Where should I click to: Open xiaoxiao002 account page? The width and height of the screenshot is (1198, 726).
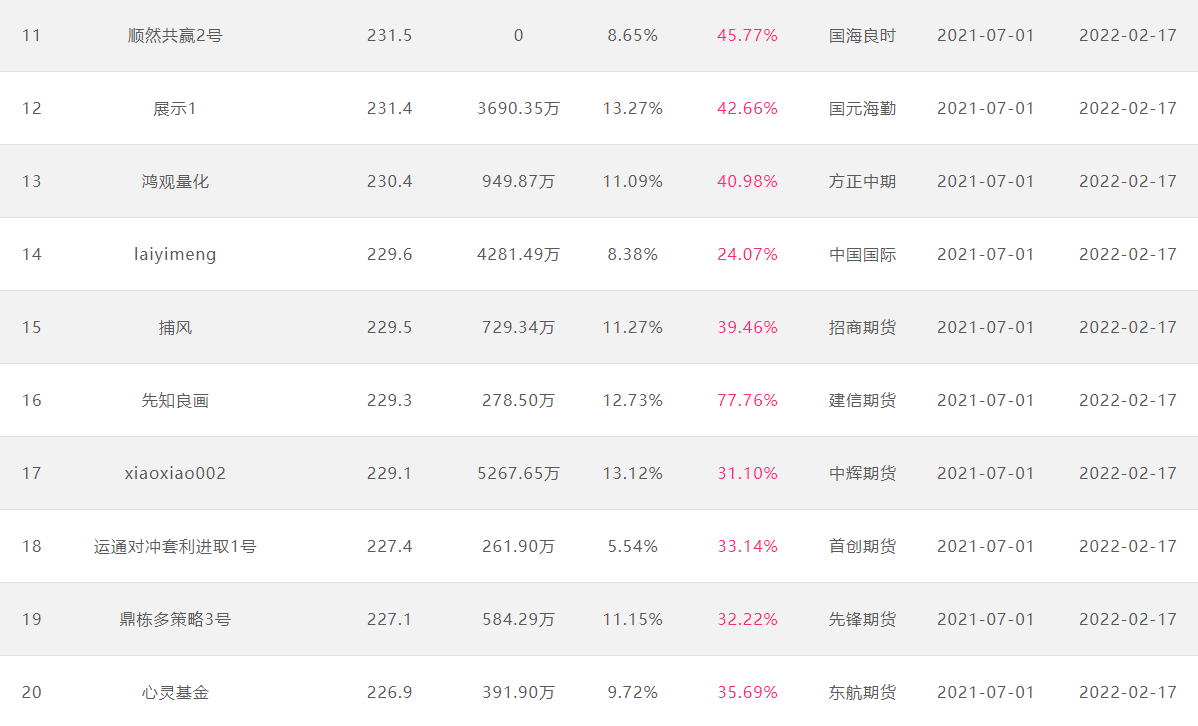[x=175, y=474]
